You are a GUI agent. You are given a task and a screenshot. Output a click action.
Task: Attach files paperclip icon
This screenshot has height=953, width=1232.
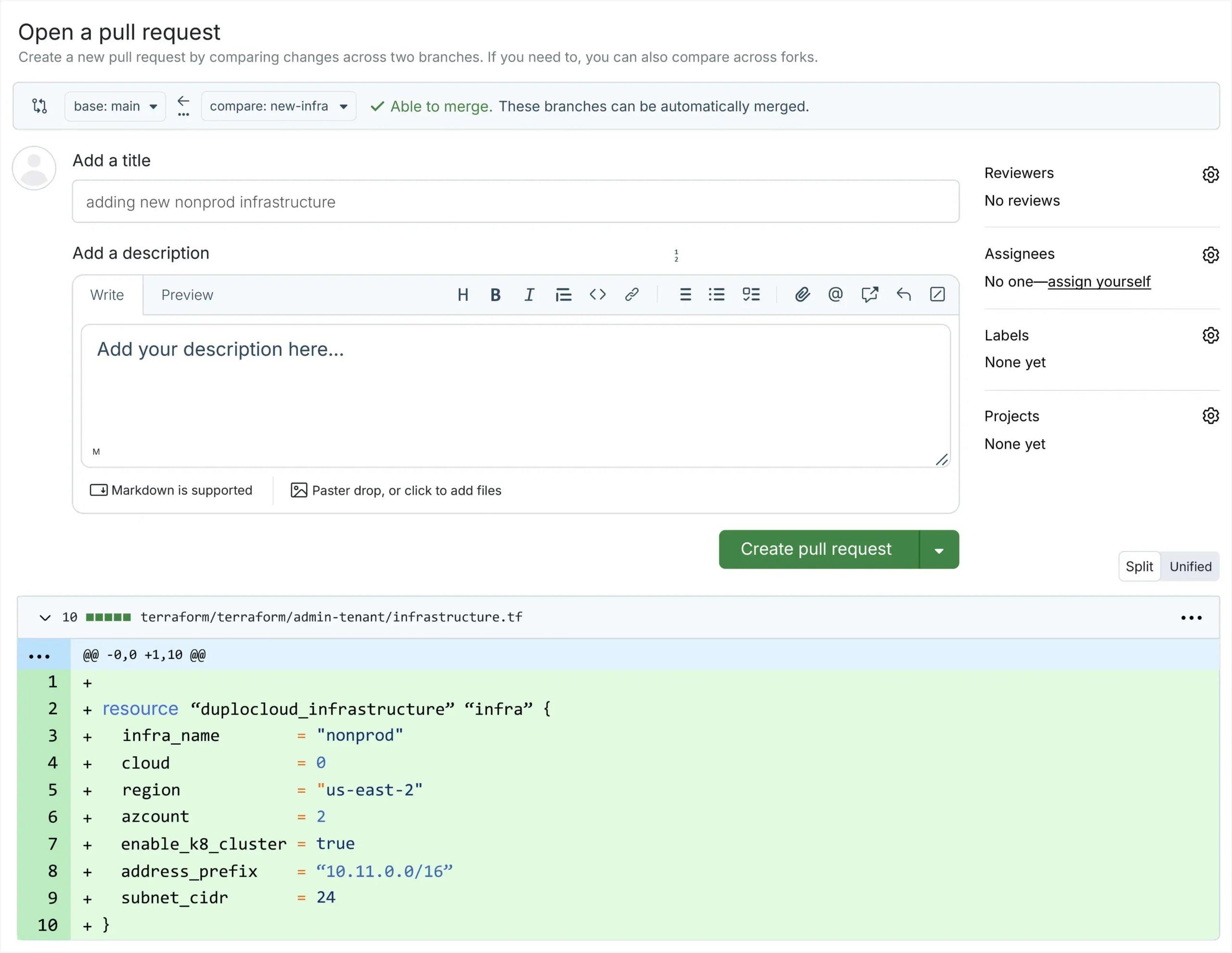click(x=802, y=294)
